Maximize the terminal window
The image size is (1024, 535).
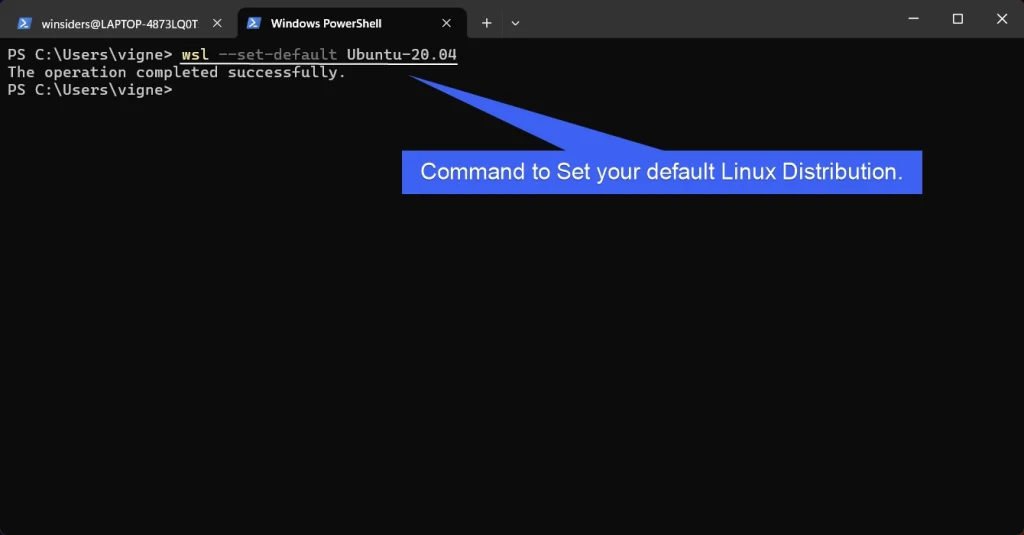957,19
